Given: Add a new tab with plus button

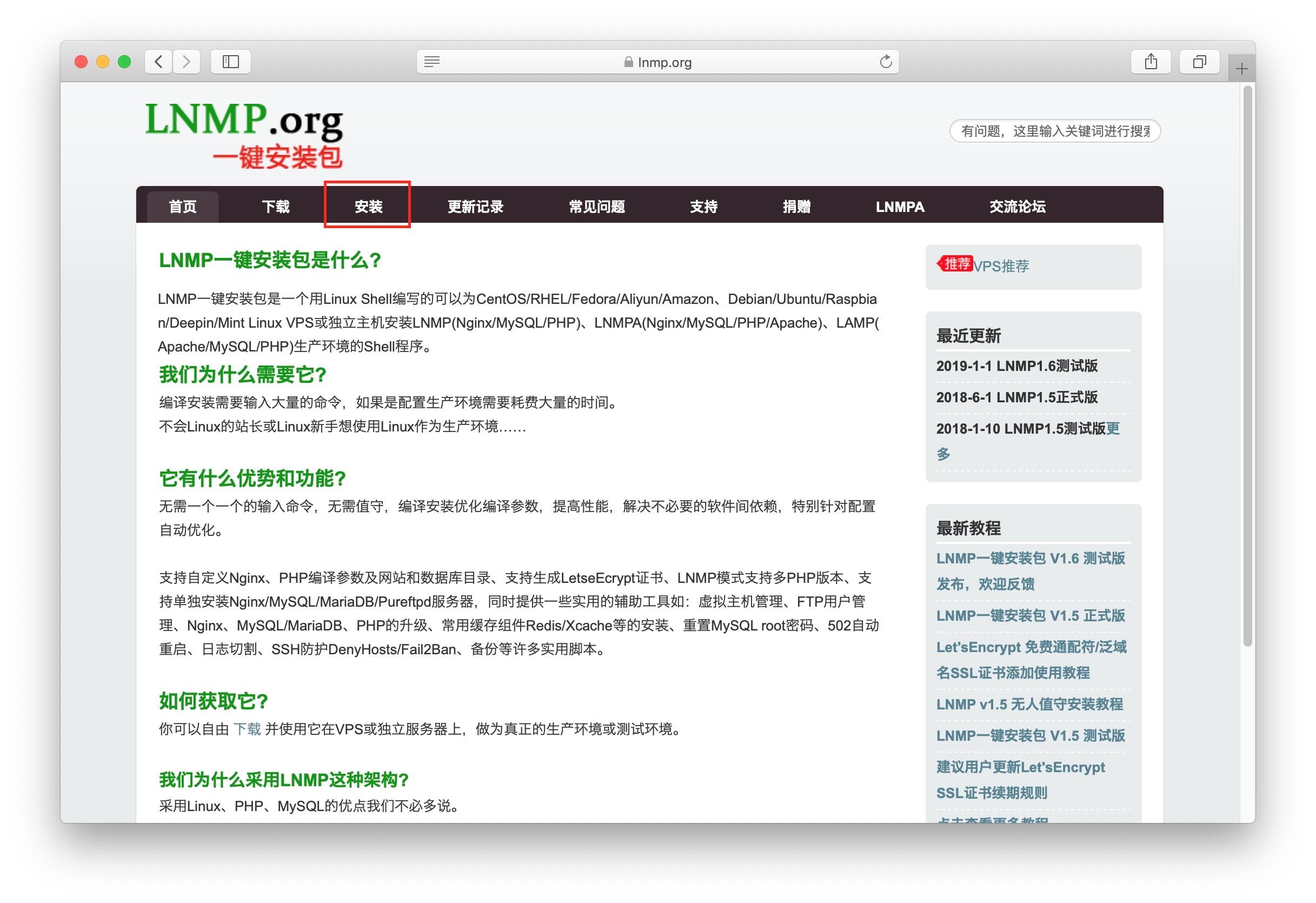Looking at the screenshot, I should click(1242, 69).
